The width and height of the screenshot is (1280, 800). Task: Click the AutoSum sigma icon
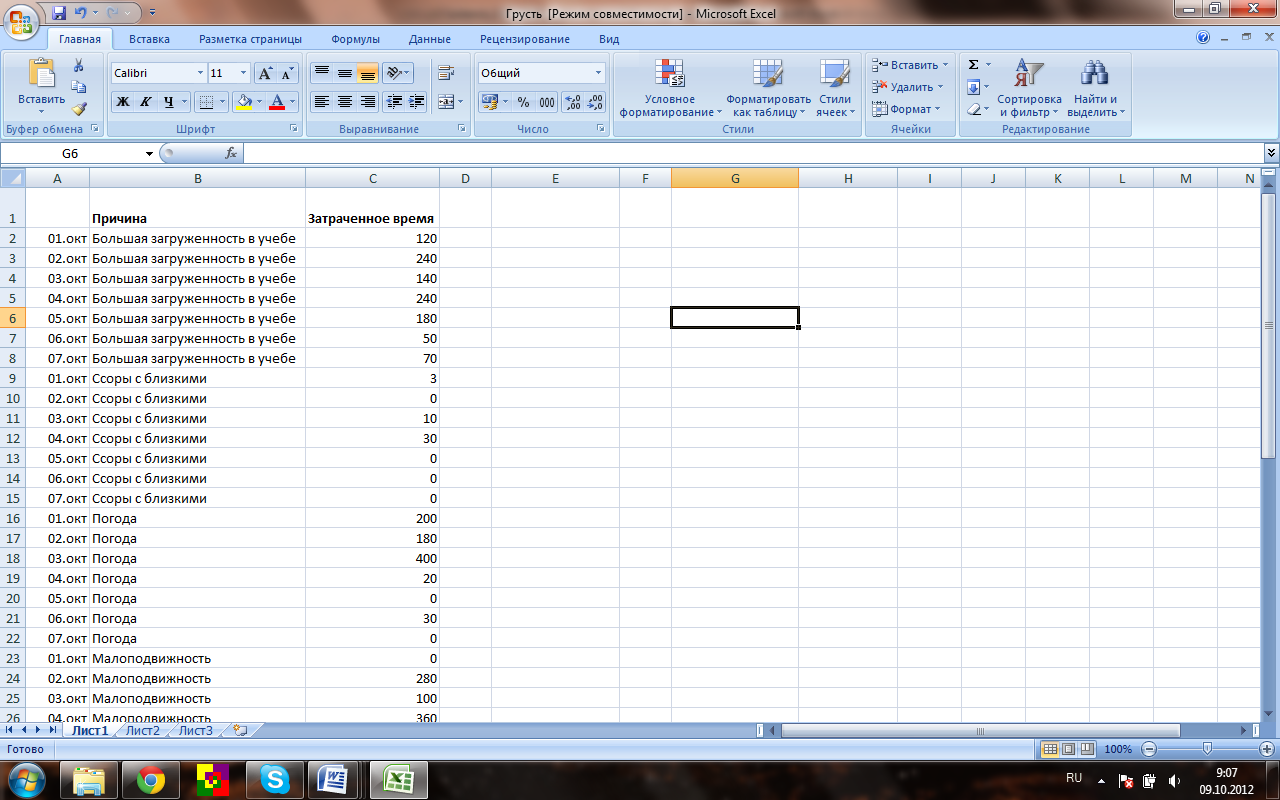973,65
